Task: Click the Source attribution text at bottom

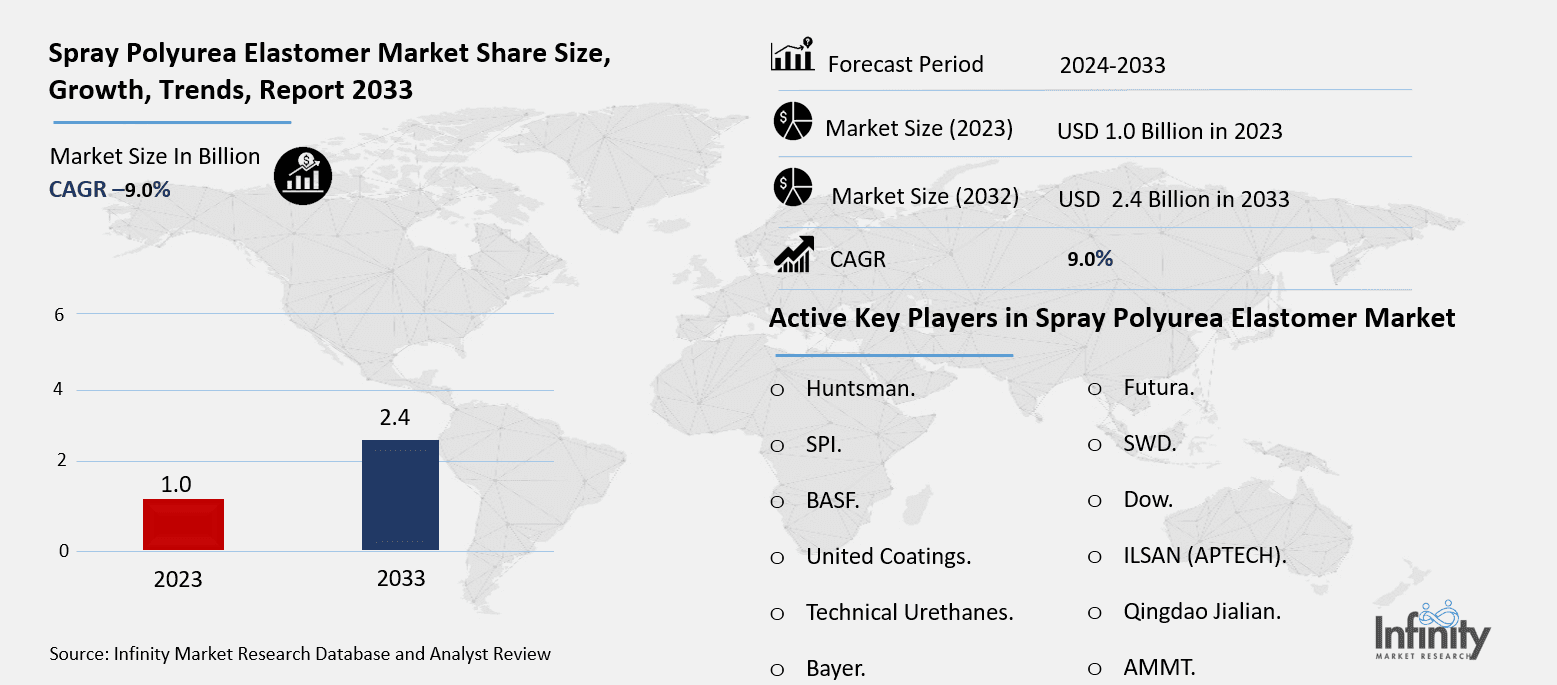Action: [x=300, y=653]
